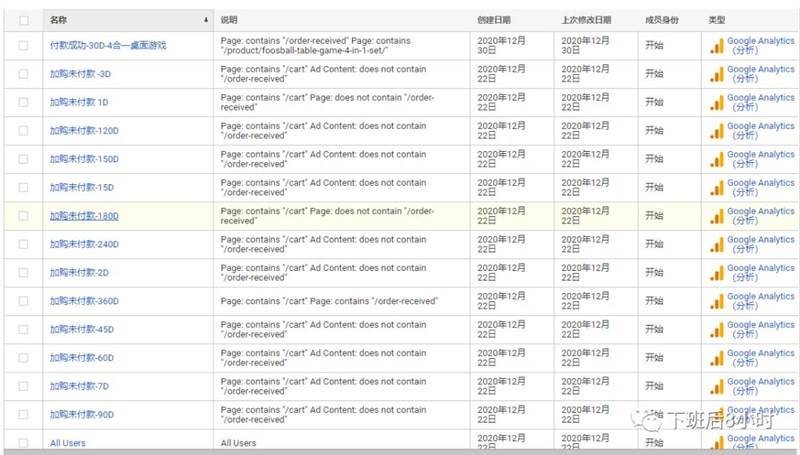Check the box for 加购未付款-15D
Viewport: 800px width, 455px height.
click(x=23, y=187)
